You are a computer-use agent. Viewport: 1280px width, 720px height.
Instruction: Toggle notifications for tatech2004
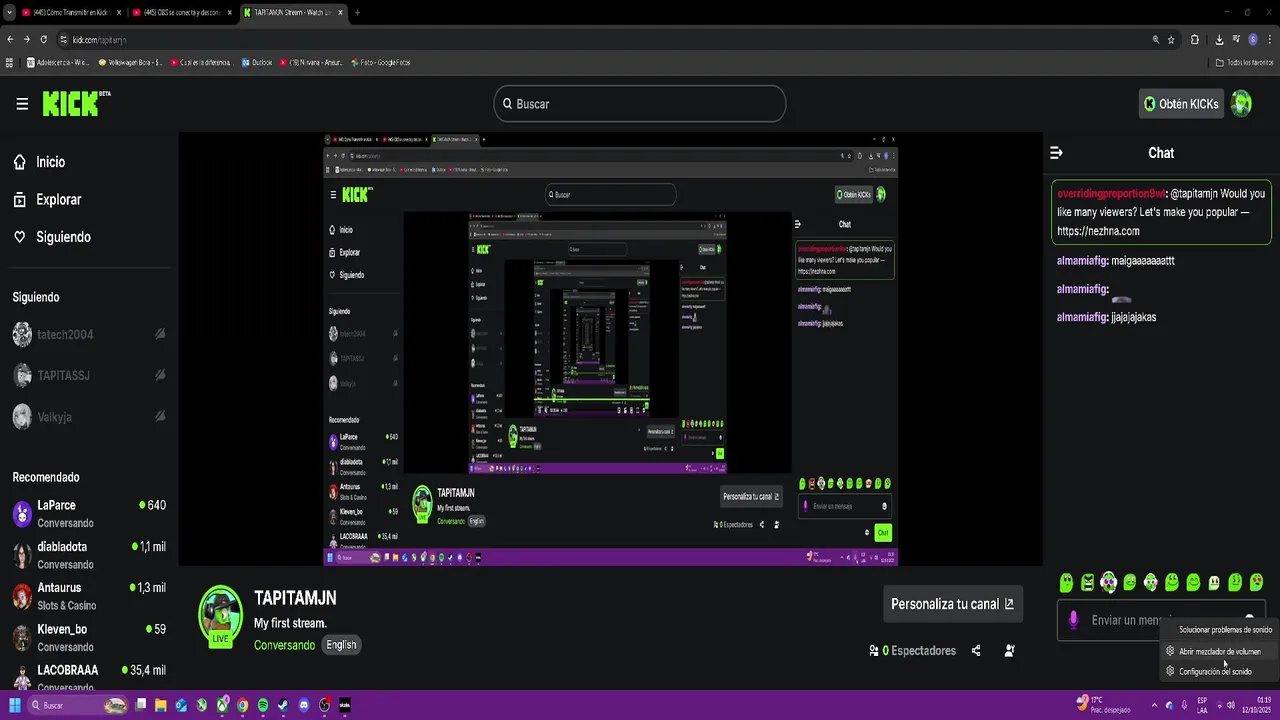click(x=160, y=335)
